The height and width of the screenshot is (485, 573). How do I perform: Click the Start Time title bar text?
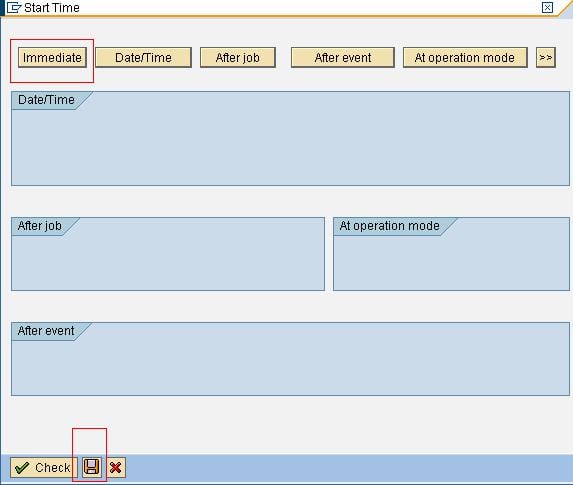(52, 8)
